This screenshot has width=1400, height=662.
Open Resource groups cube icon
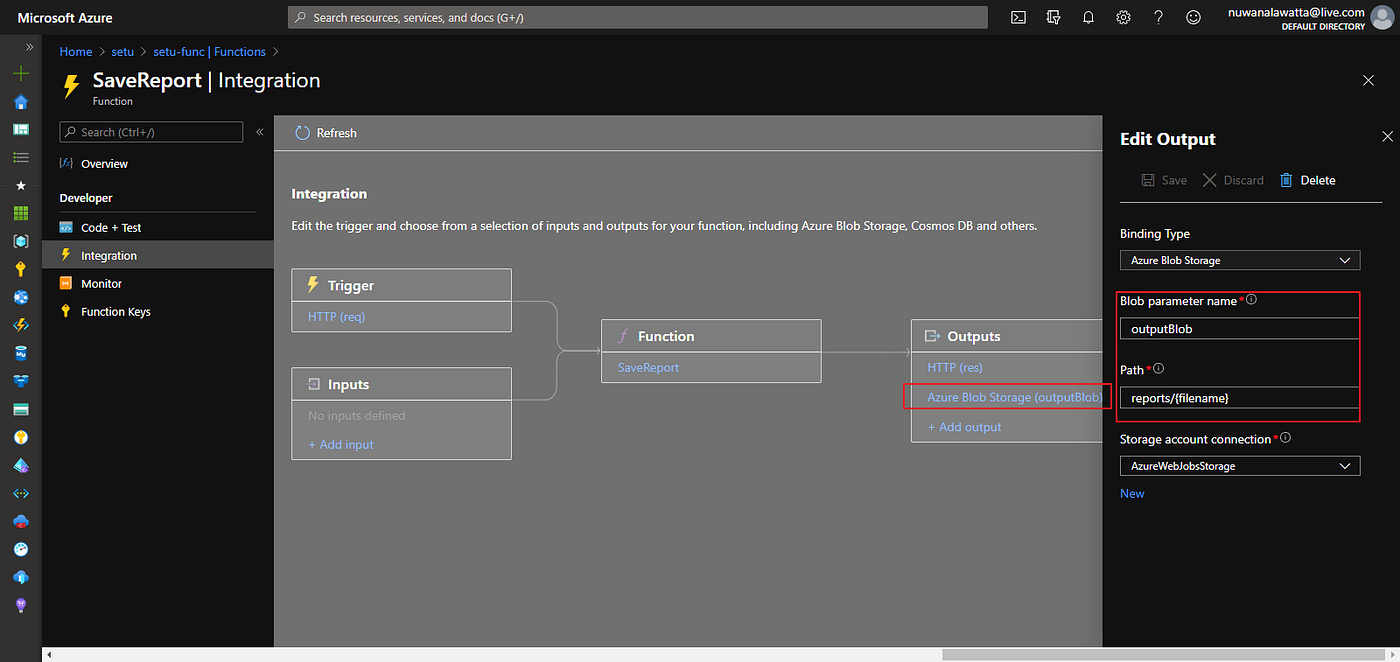[21, 241]
